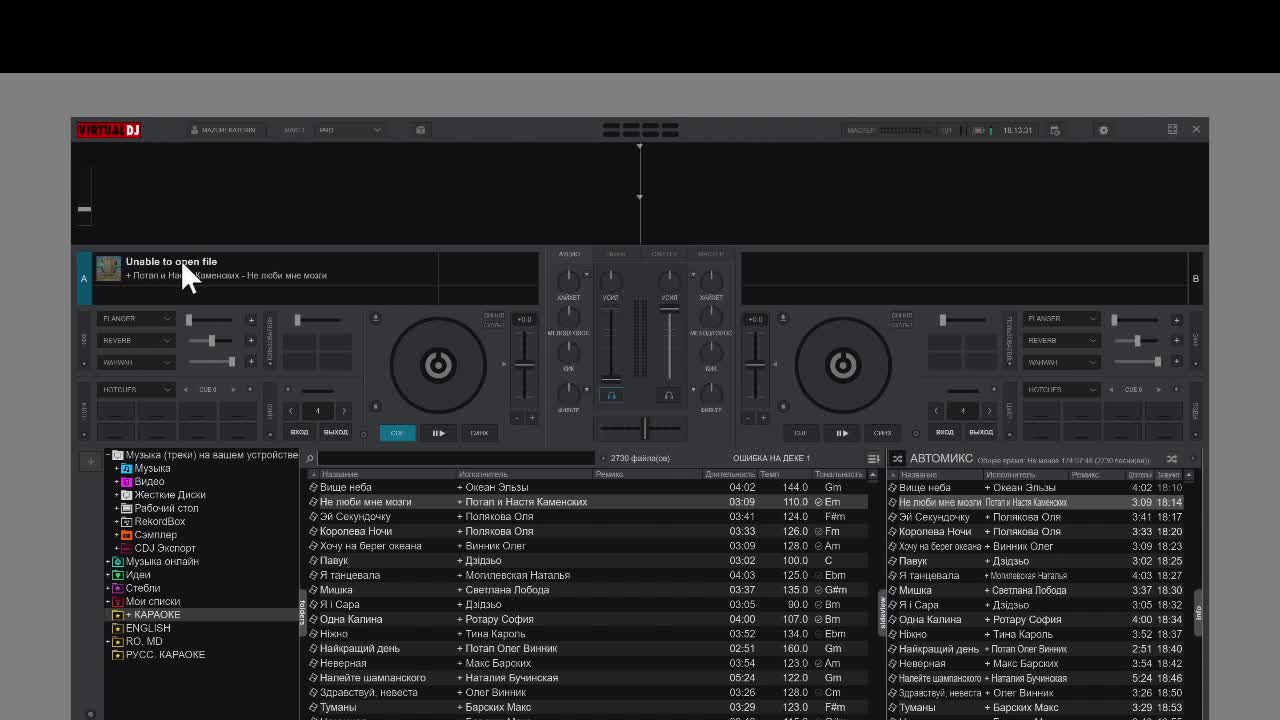
Task: Click deck A loop ВХОД button
Action: click(299, 432)
